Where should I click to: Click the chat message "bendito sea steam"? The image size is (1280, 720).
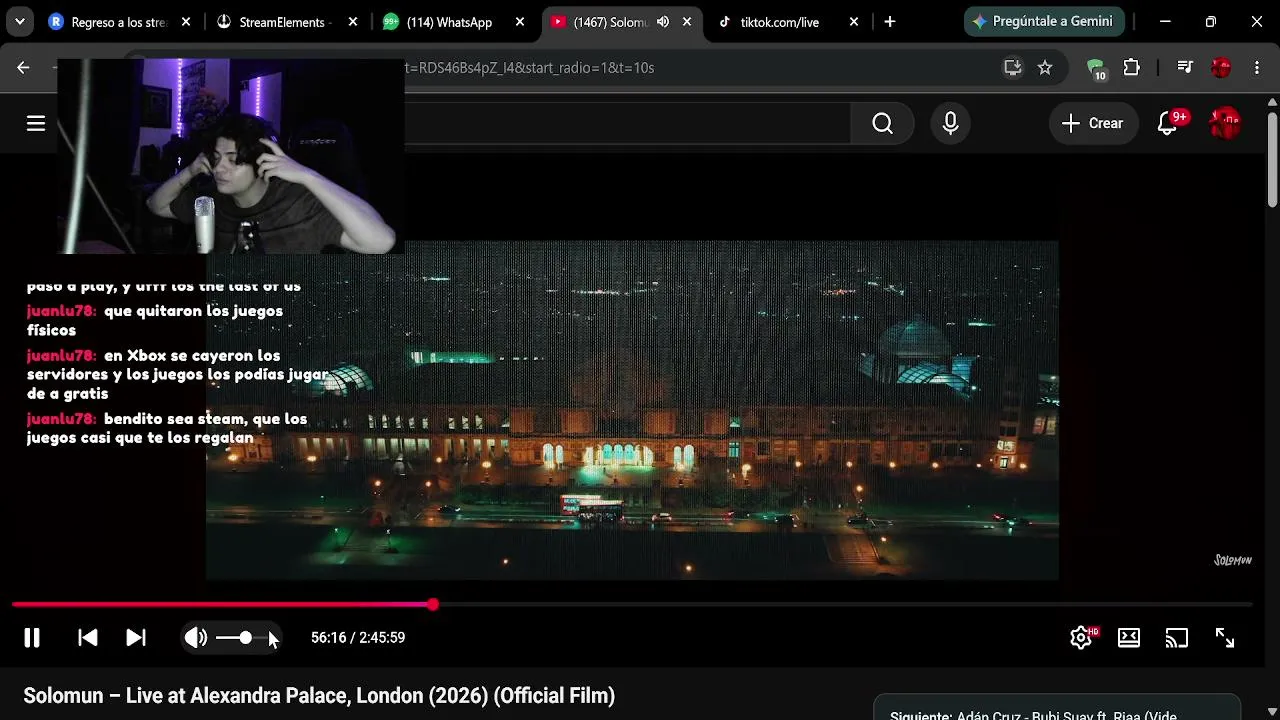[167, 428]
